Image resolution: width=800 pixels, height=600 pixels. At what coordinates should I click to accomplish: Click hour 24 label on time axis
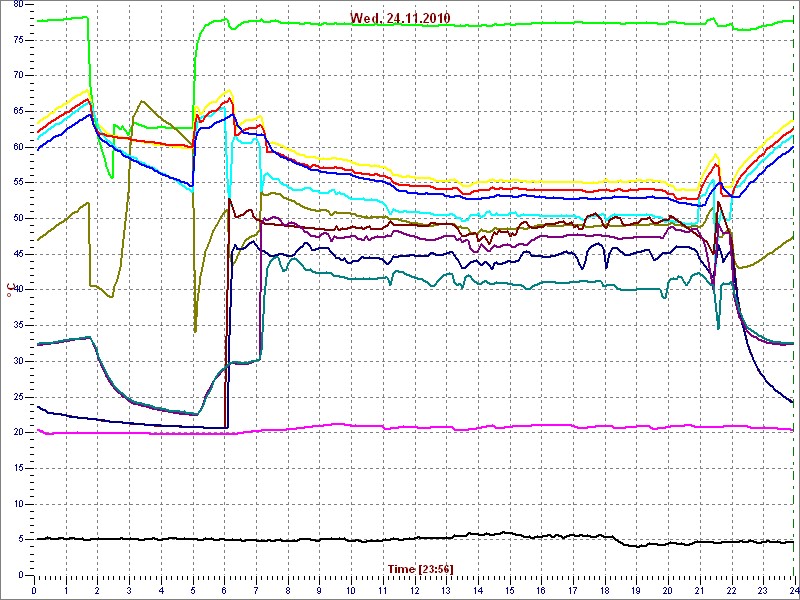point(793,590)
